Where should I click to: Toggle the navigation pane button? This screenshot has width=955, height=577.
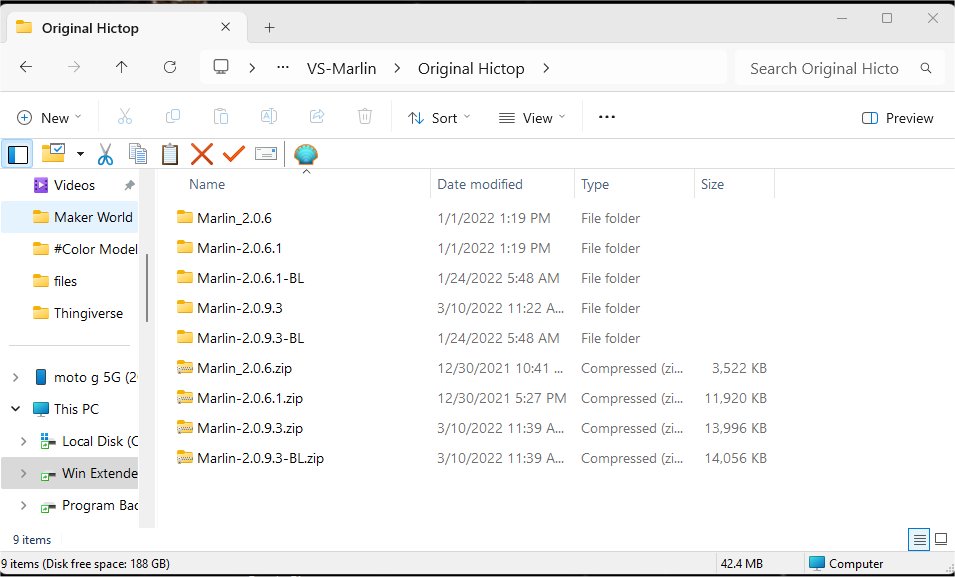click(x=17, y=154)
